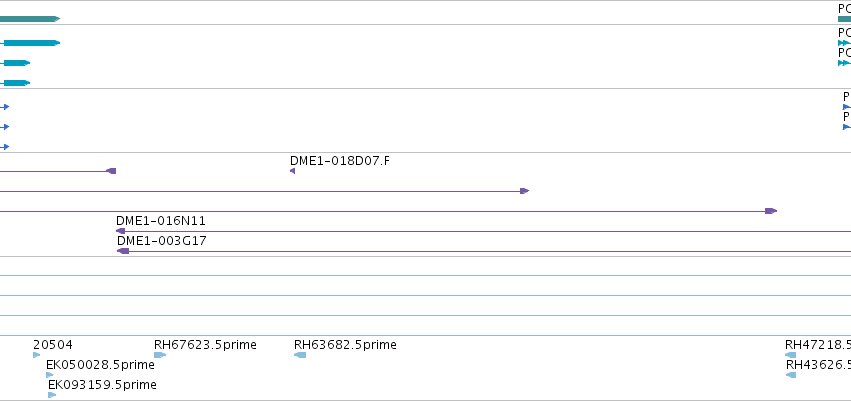The width and height of the screenshot is (851, 401).
Task: Click the RH43626 EST glyph
Action: pyautogui.click(x=791, y=375)
